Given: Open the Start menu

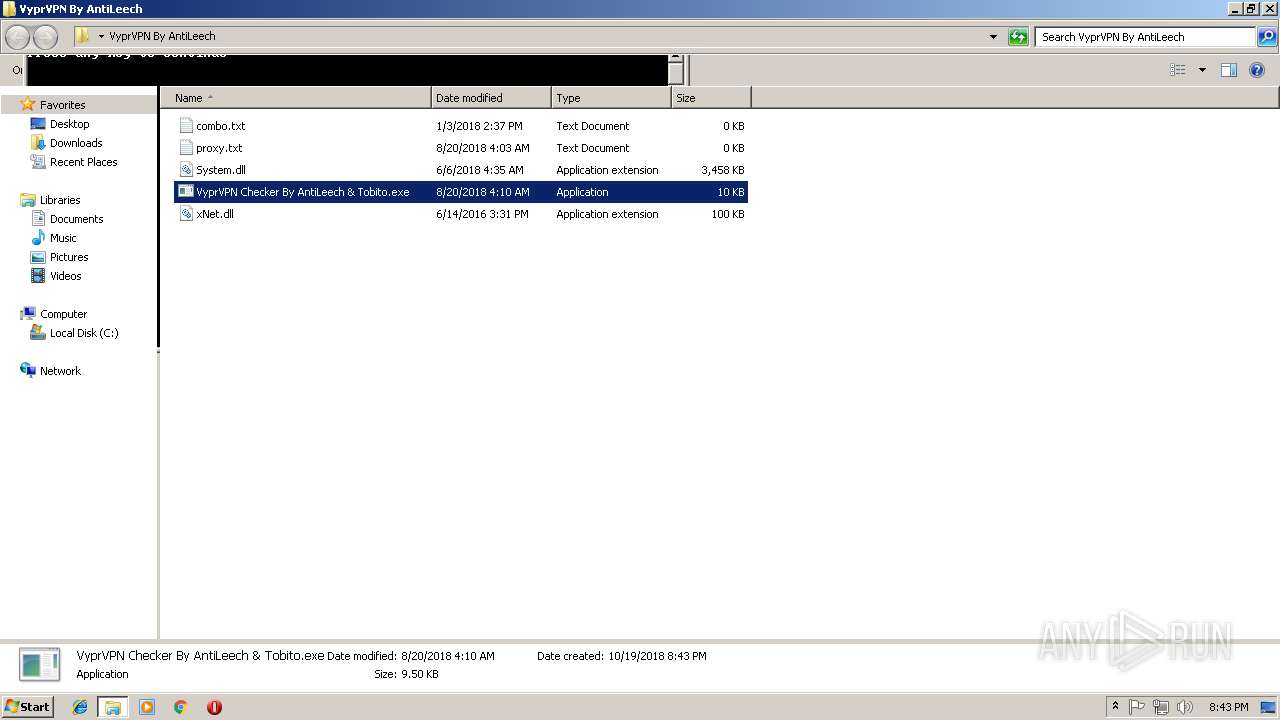Looking at the screenshot, I should click(x=28, y=706).
